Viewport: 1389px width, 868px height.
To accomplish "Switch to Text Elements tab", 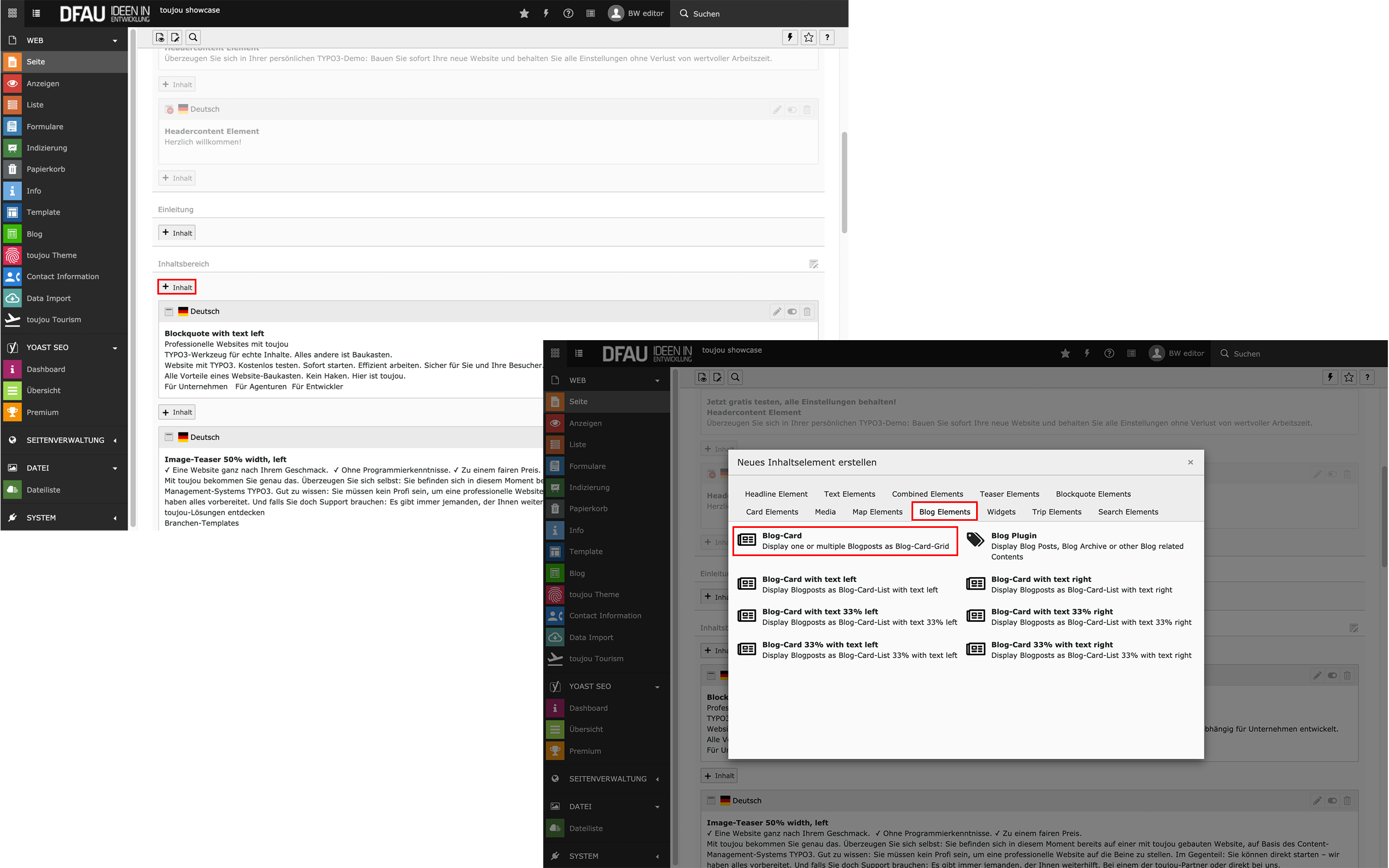I will point(850,494).
